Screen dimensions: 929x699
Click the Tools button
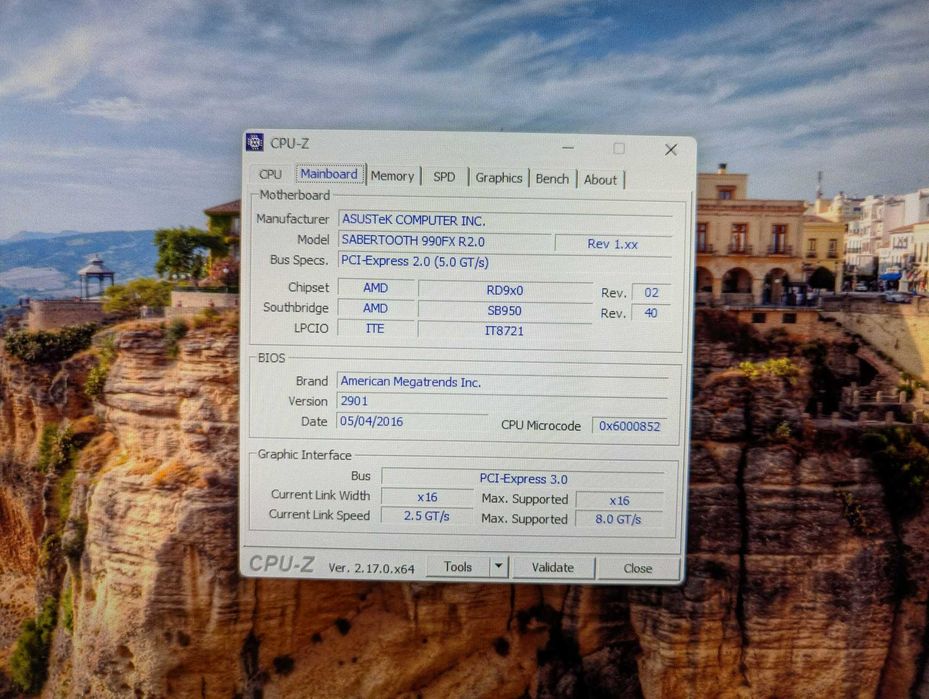458,567
